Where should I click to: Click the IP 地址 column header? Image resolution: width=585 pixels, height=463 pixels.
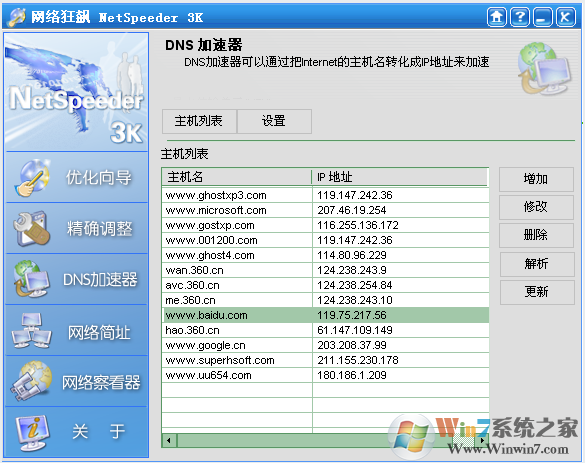(x=400, y=177)
